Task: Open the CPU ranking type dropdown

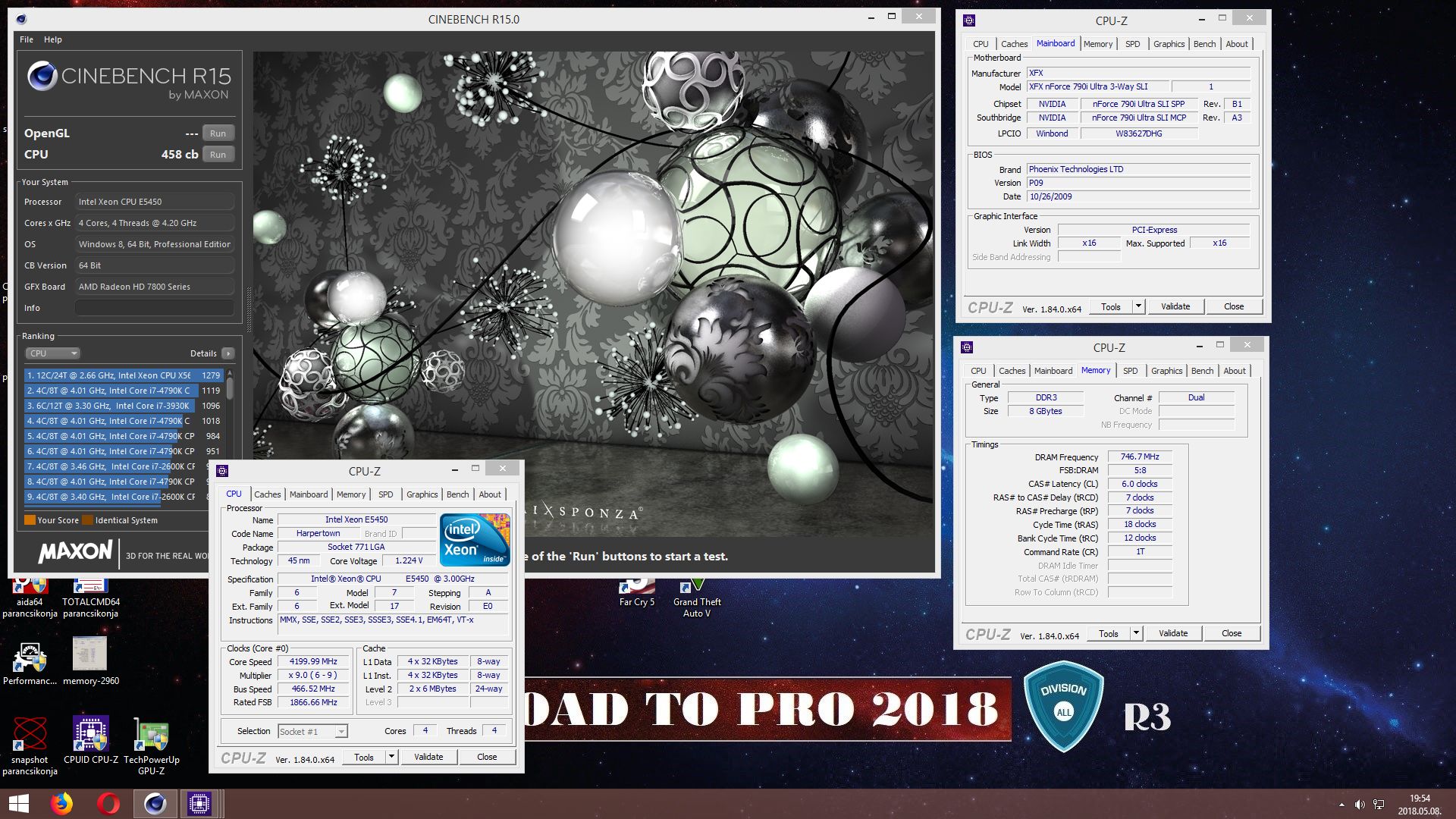Action: 52,353
